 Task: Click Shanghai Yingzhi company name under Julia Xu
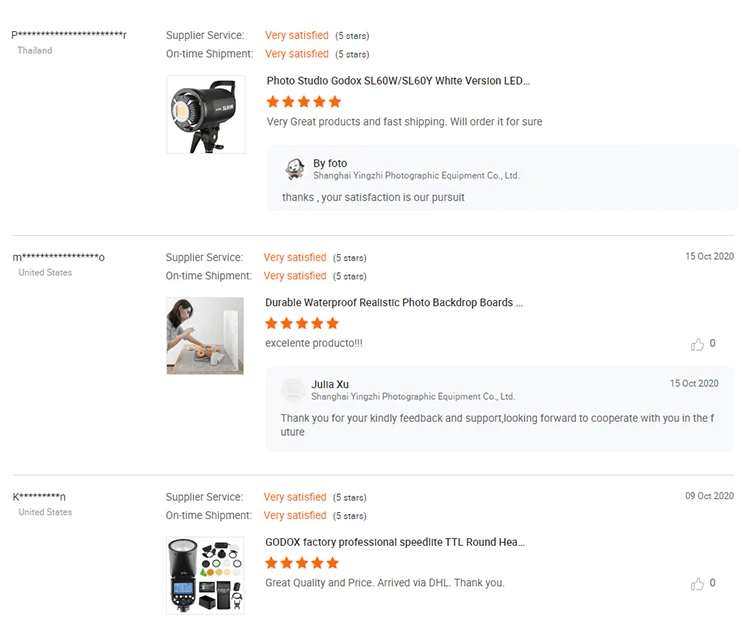(413, 397)
